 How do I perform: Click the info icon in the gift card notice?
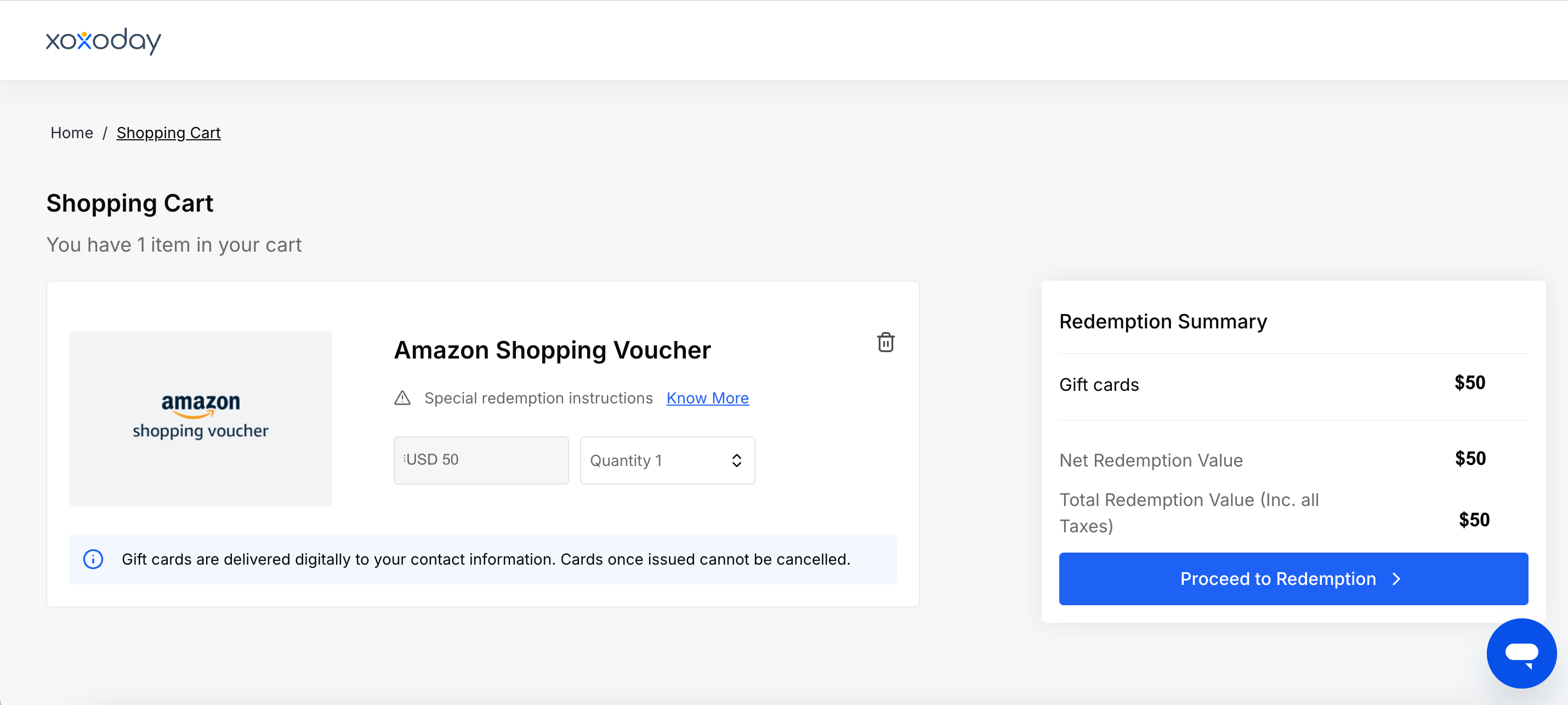coord(93,559)
